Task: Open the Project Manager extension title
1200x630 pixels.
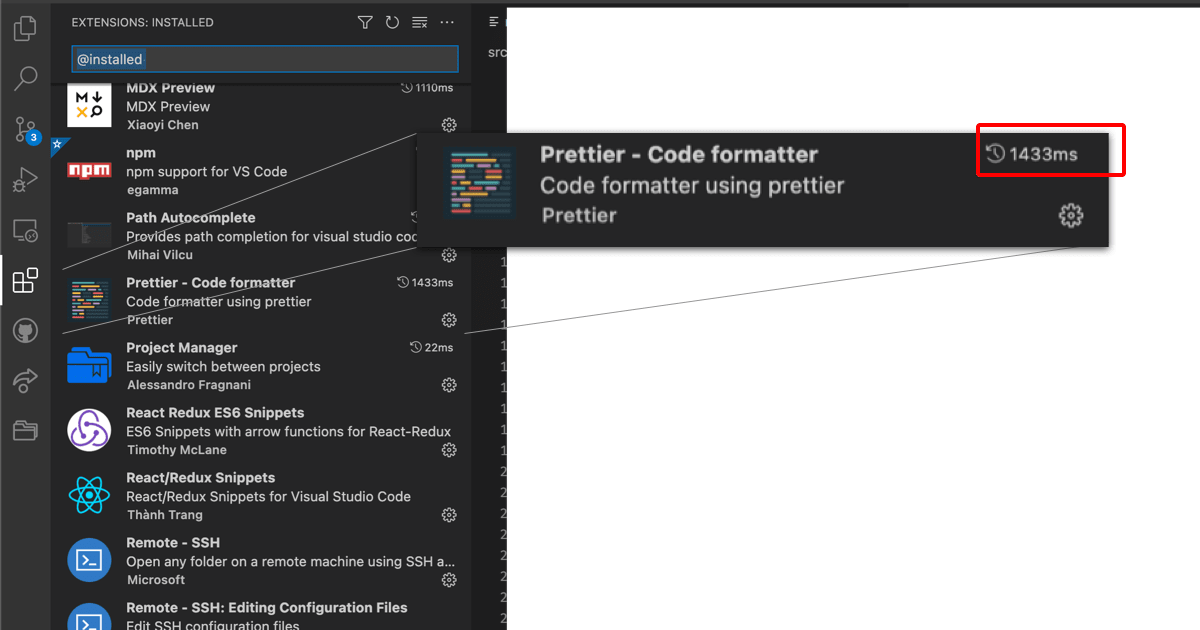Action: 181,348
